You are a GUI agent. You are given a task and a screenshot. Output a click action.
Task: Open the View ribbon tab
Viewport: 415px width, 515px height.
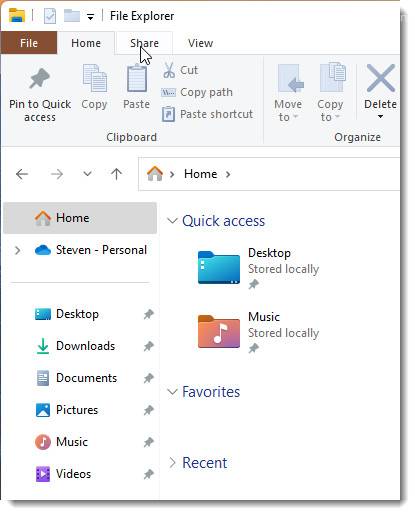[x=200, y=43]
